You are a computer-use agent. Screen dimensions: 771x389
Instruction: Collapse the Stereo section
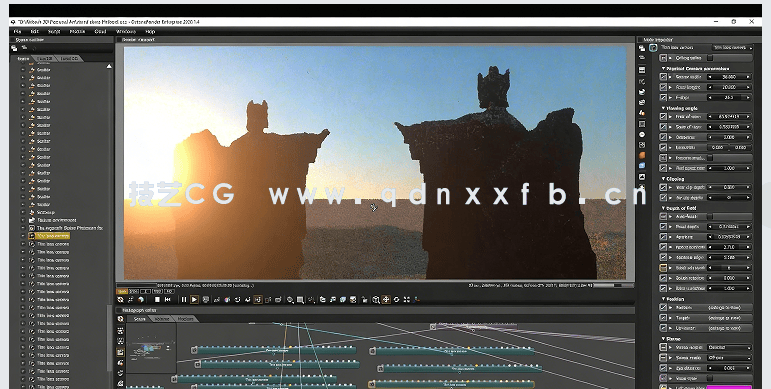tap(663, 339)
